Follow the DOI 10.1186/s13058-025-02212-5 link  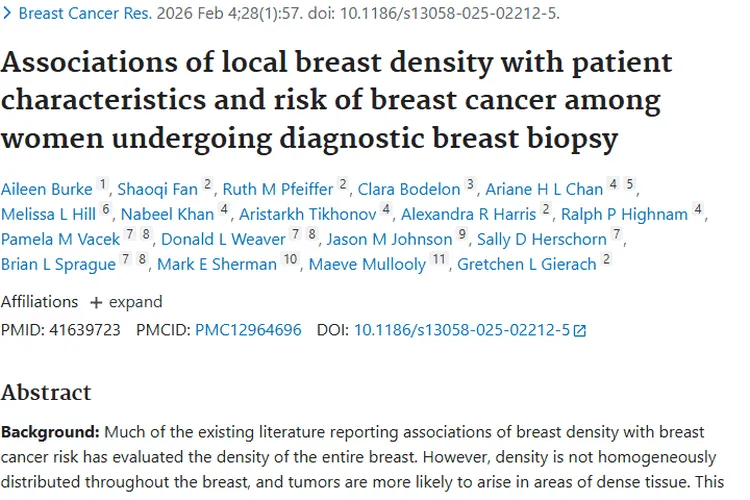[461, 330]
